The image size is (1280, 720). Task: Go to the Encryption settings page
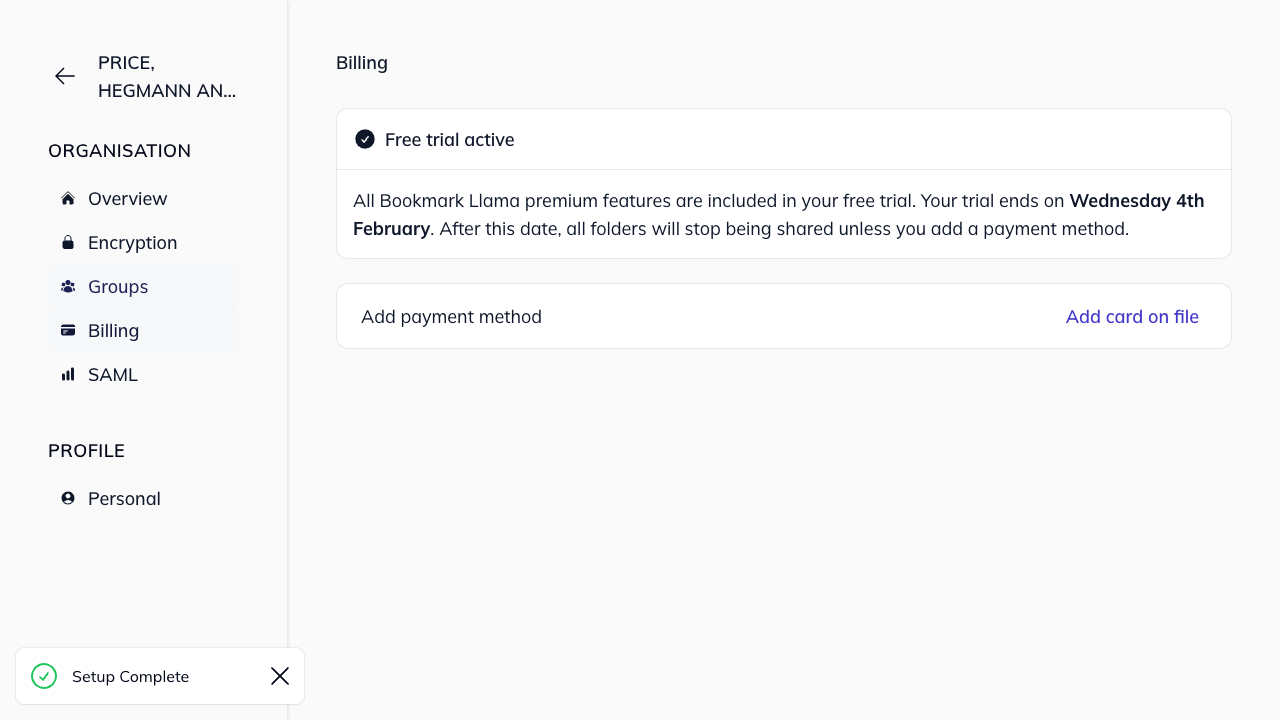(x=132, y=243)
